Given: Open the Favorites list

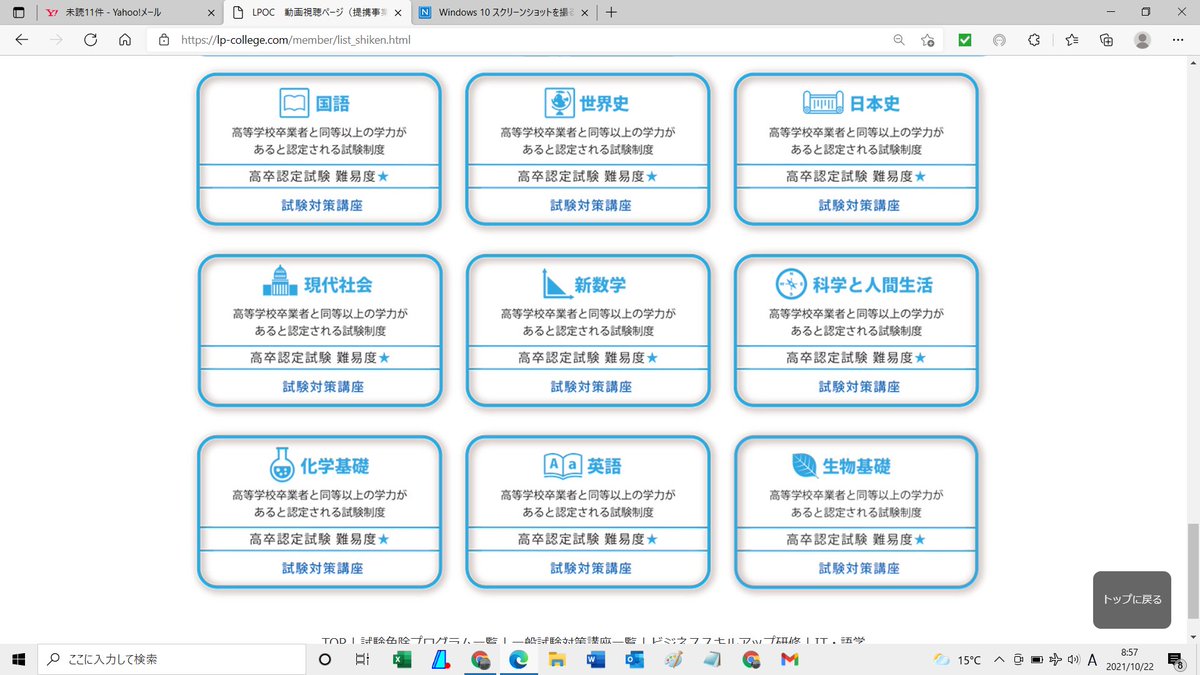Looking at the screenshot, I should click(x=1071, y=40).
